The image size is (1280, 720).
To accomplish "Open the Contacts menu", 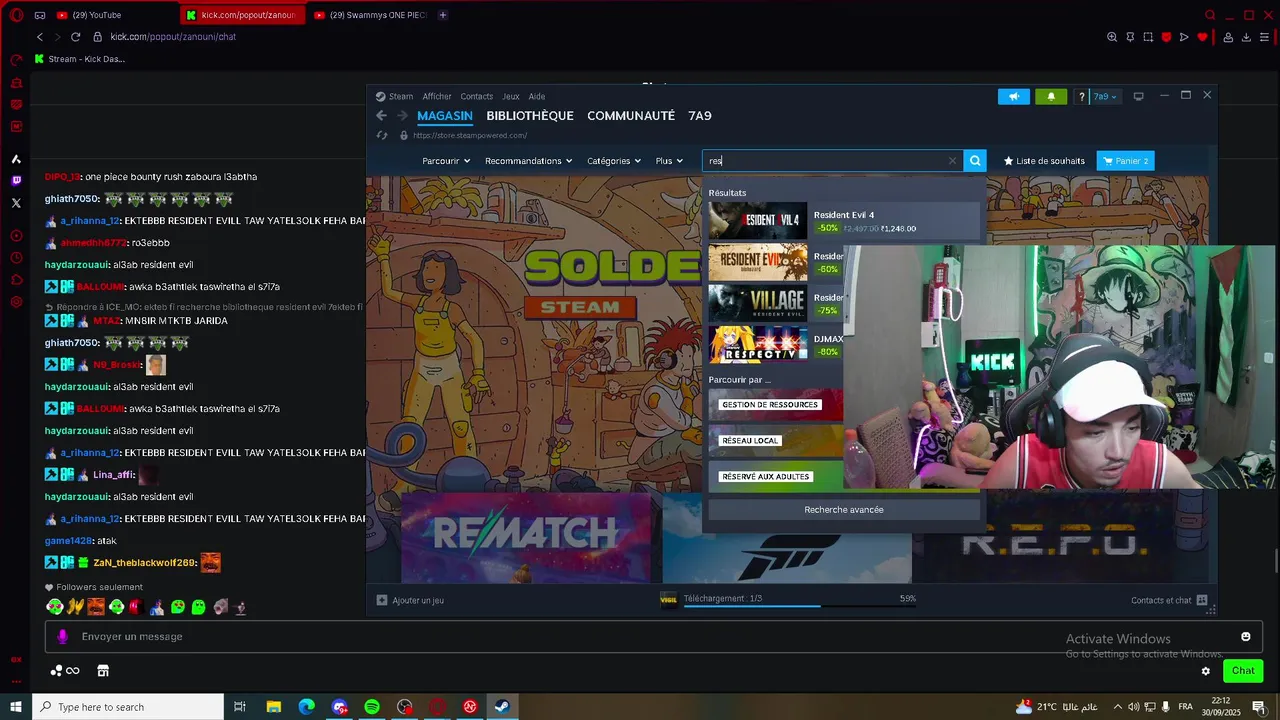I will coord(476,96).
